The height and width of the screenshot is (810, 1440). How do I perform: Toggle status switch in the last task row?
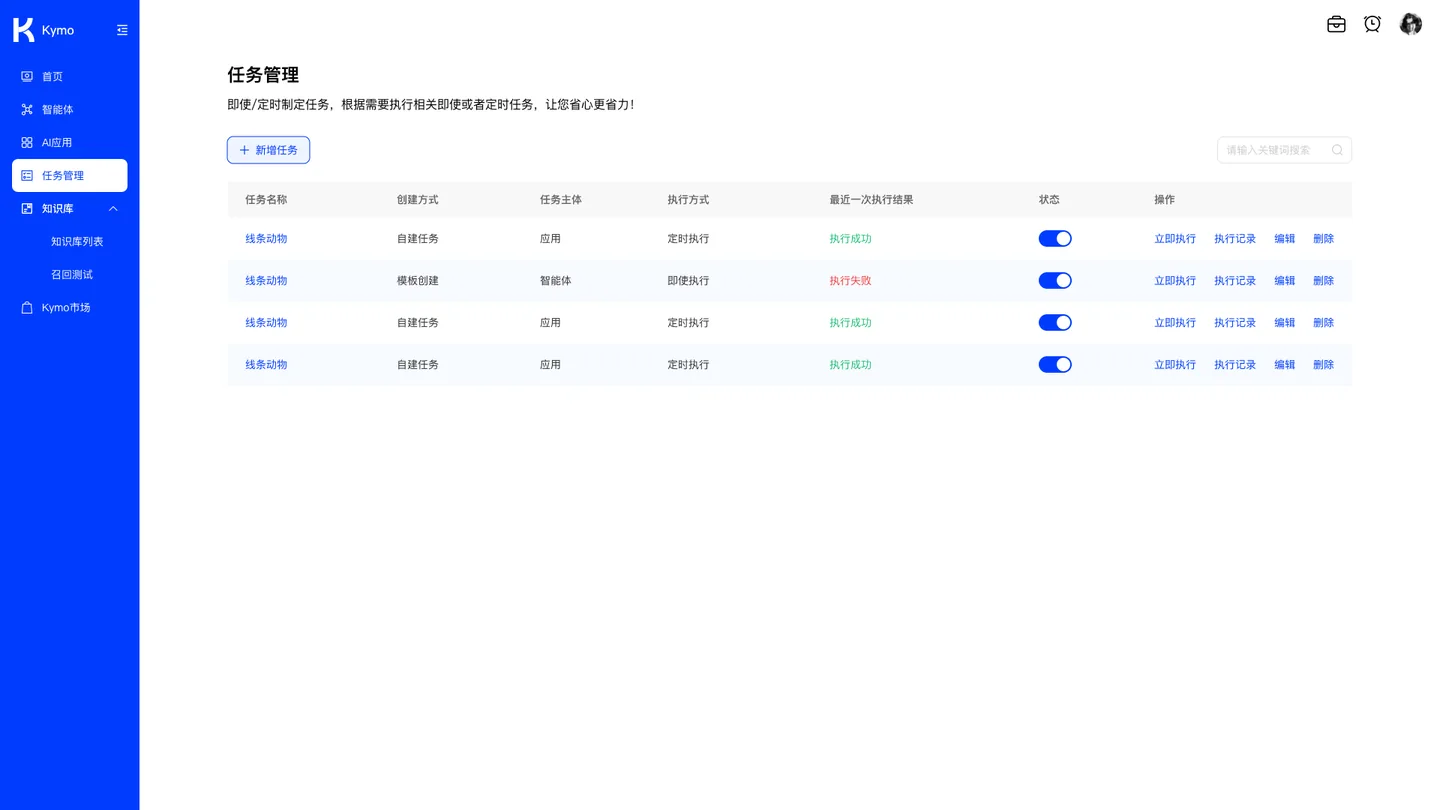coord(1055,364)
